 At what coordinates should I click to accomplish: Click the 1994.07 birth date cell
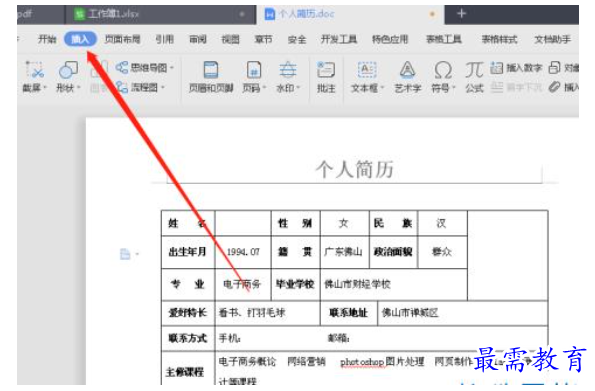pos(243,252)
